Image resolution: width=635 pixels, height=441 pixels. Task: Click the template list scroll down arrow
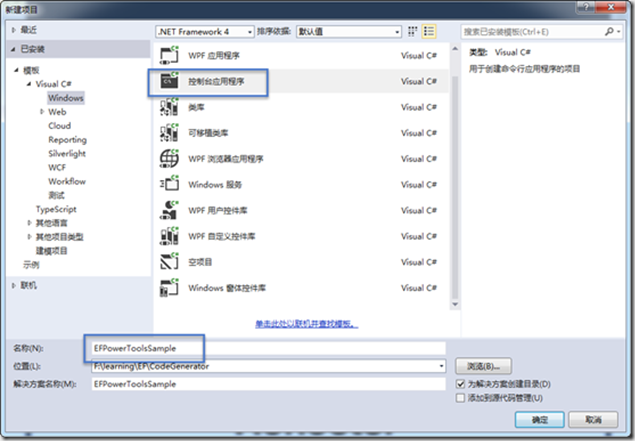(455, 305)
